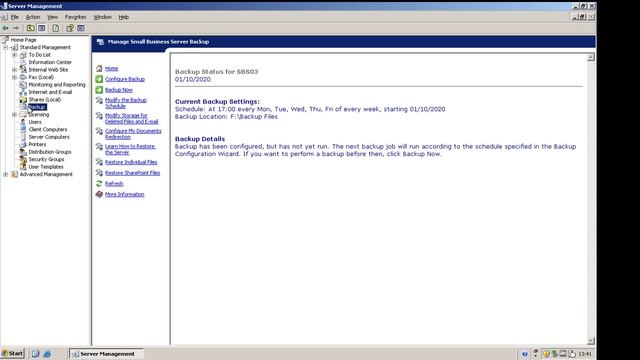Image resolution: width=640 pixels, height=360 pixels.
Task: Open the Configure Backup link
Action: (x=125, y=79)
